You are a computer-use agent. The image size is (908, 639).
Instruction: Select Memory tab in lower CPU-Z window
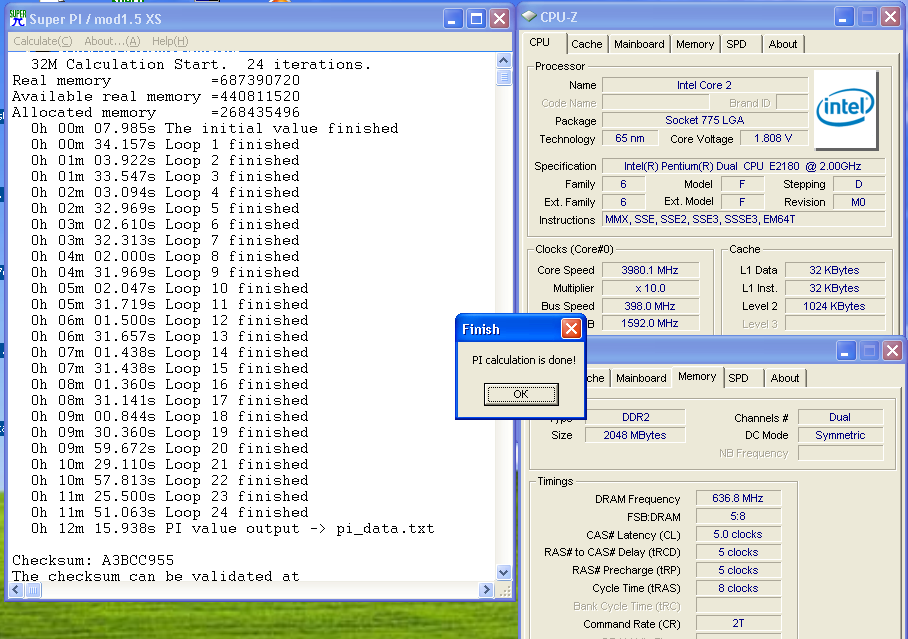pos(697,377)
